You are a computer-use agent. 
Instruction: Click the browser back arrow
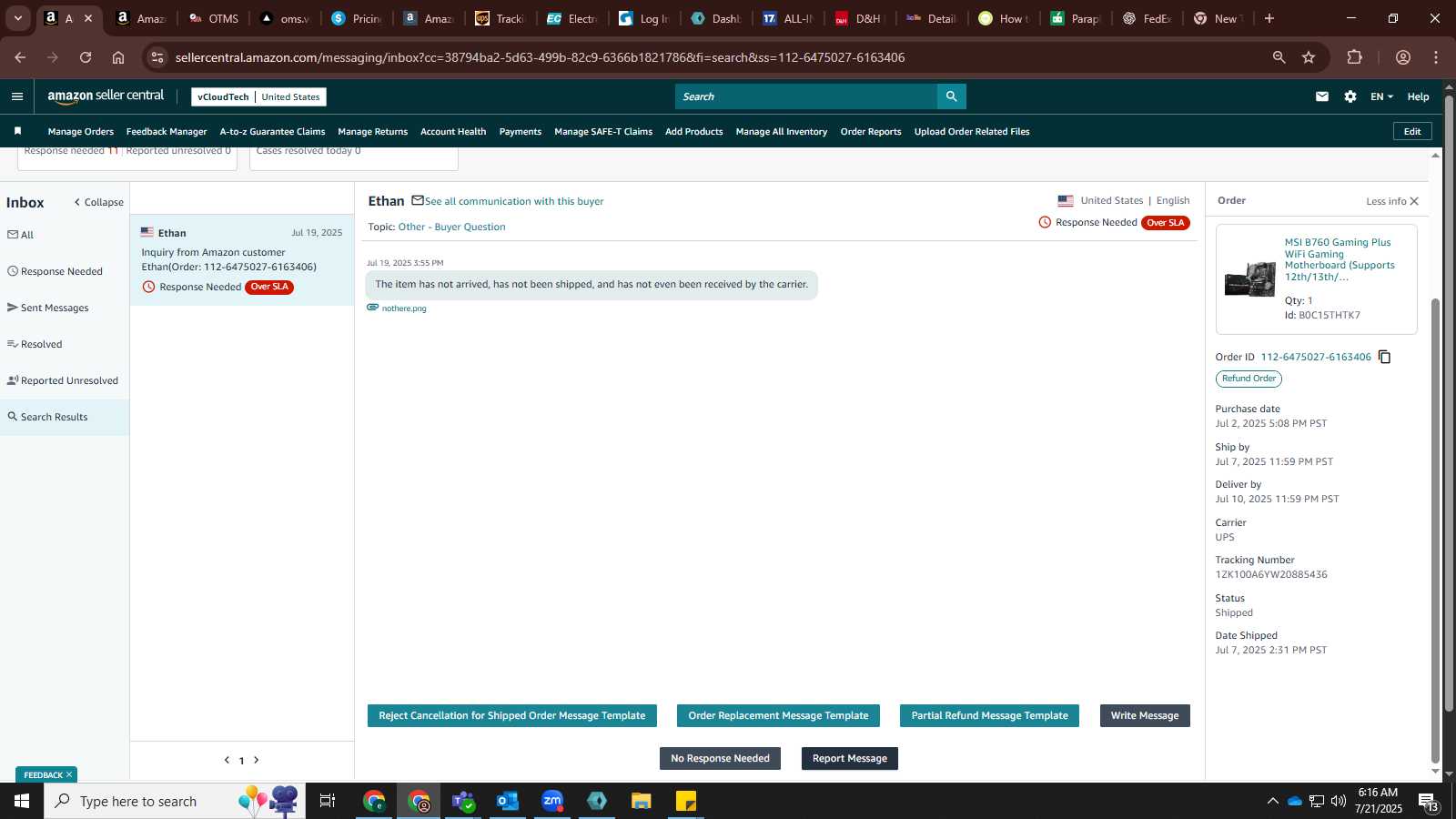tap(20, 57)
